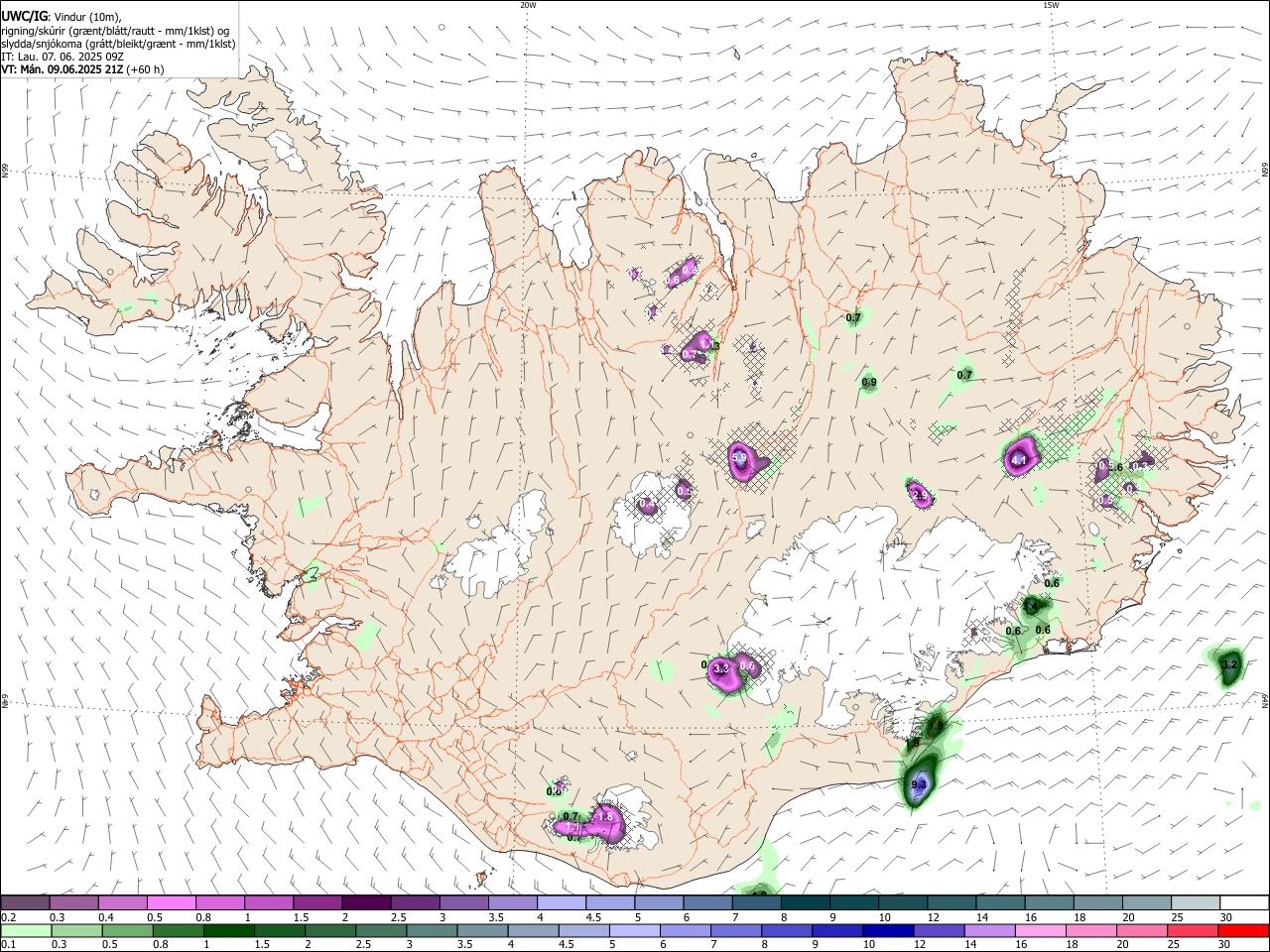Image resolution: width=1270 pixels, height=952 pixels.
Task: Click the slydda/snjókoma legend description line
Action: point(118,44)
